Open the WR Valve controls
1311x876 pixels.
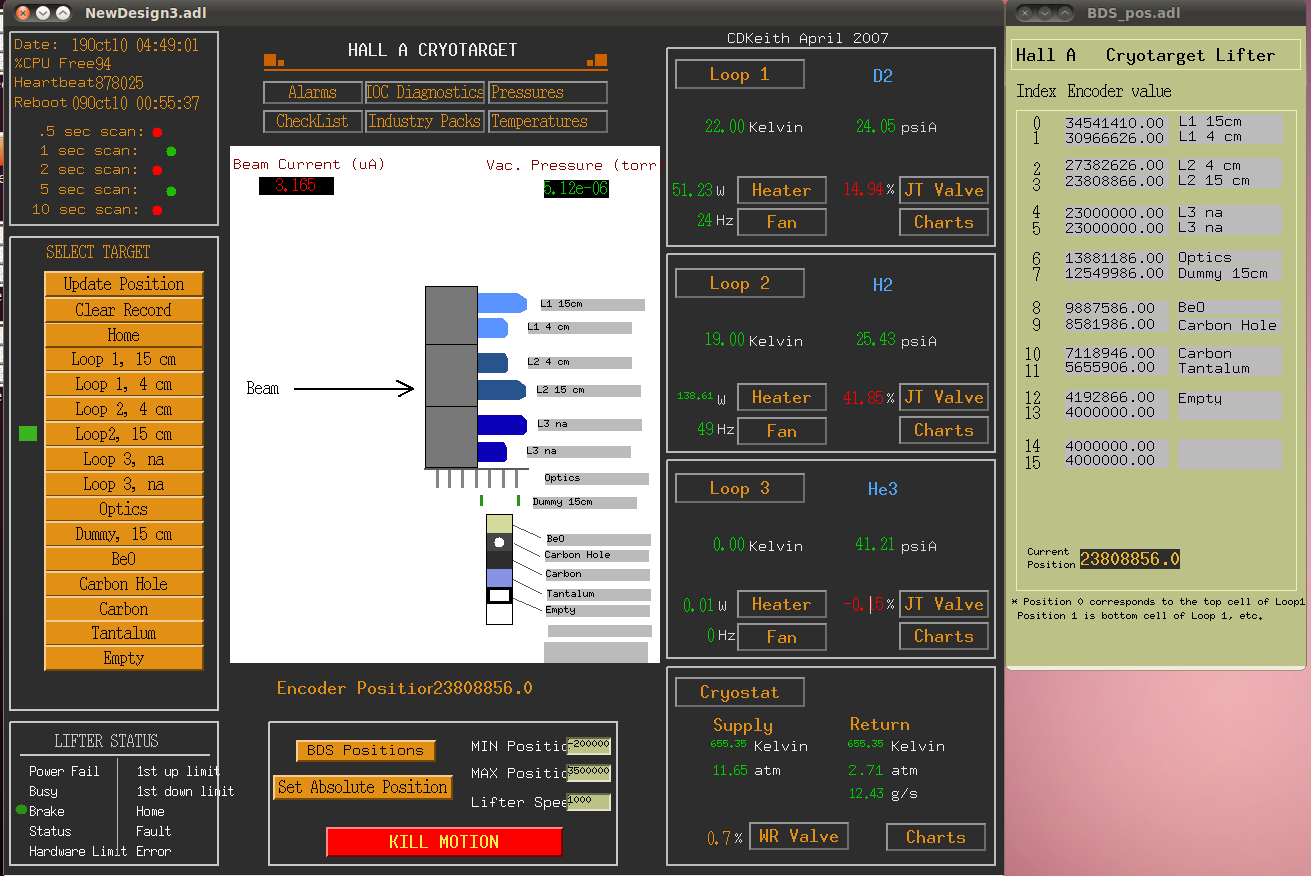point(798,836)
